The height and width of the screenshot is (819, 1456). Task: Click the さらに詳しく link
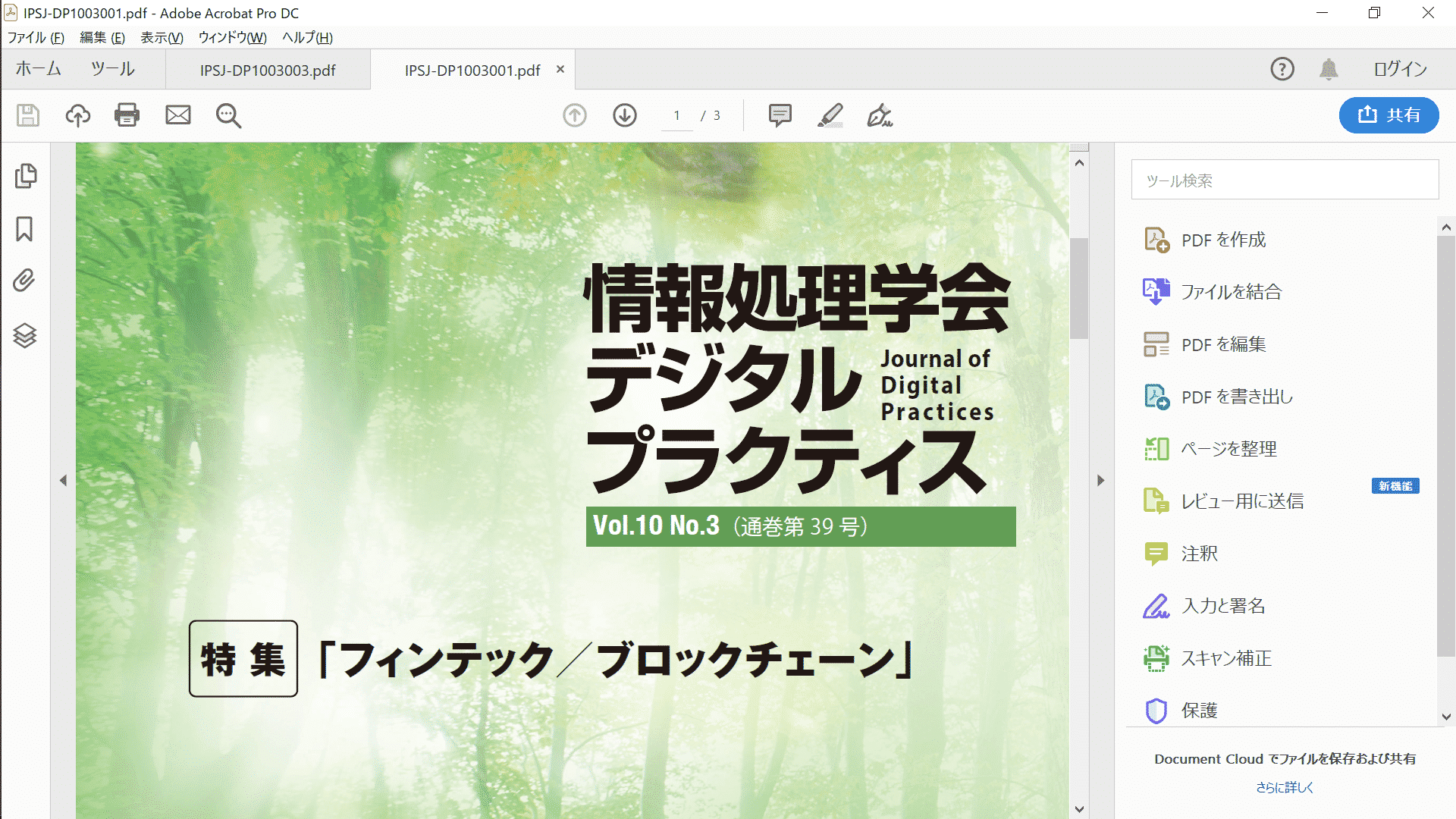[1285, 788]
